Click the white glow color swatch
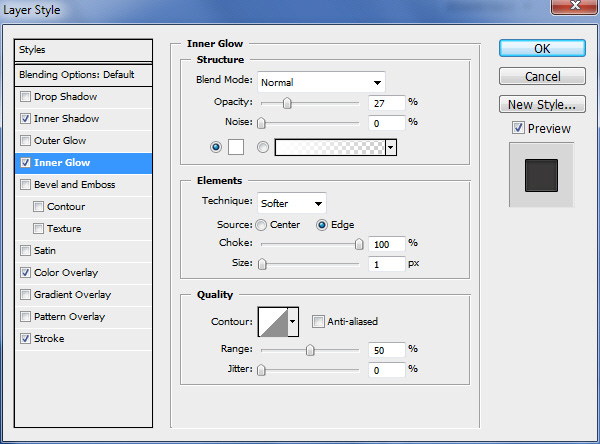The height and width of the screenshot is (444, 600). tap(236, 147)
